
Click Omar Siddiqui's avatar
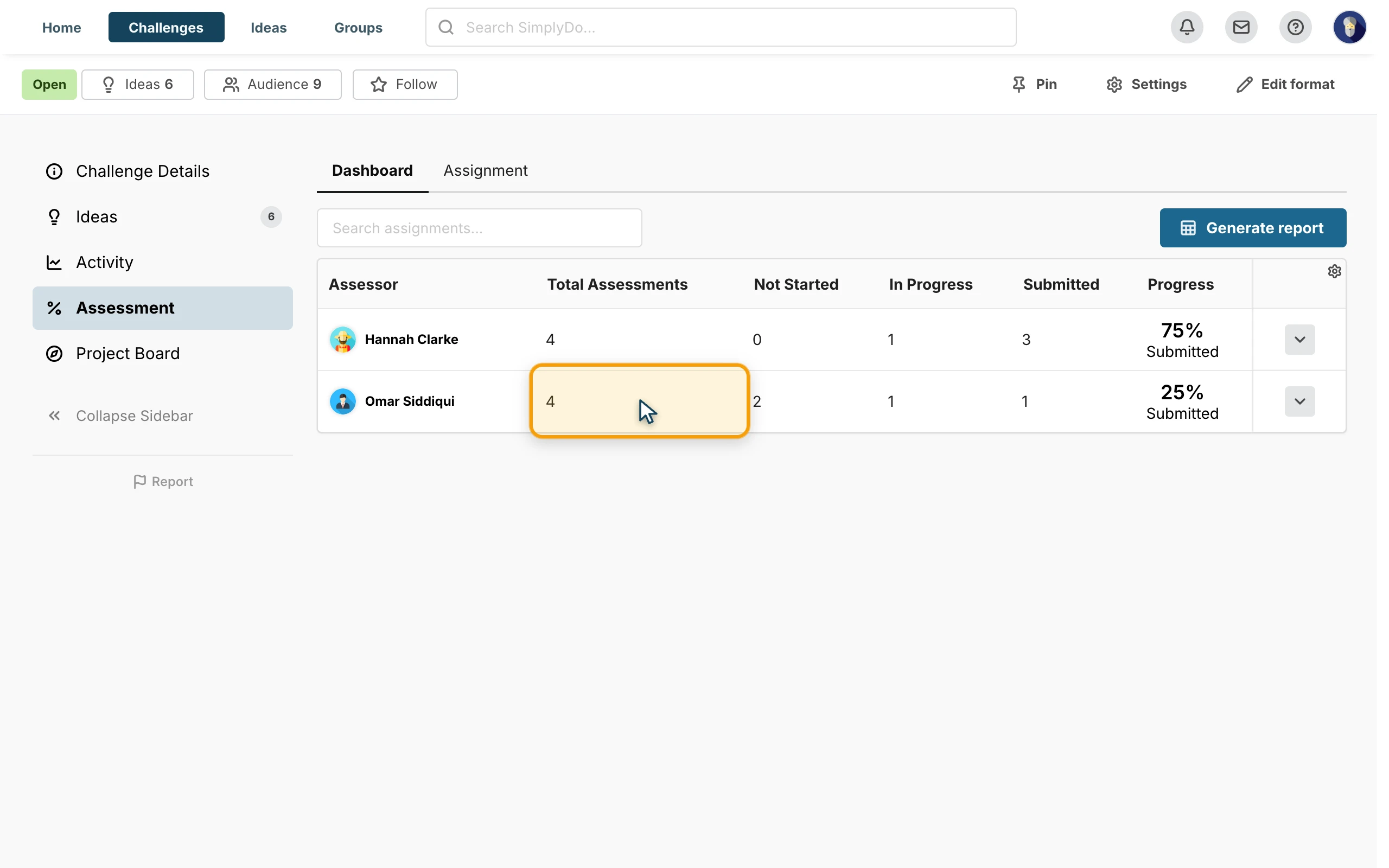pyautogui.click(x=343, y=401)
